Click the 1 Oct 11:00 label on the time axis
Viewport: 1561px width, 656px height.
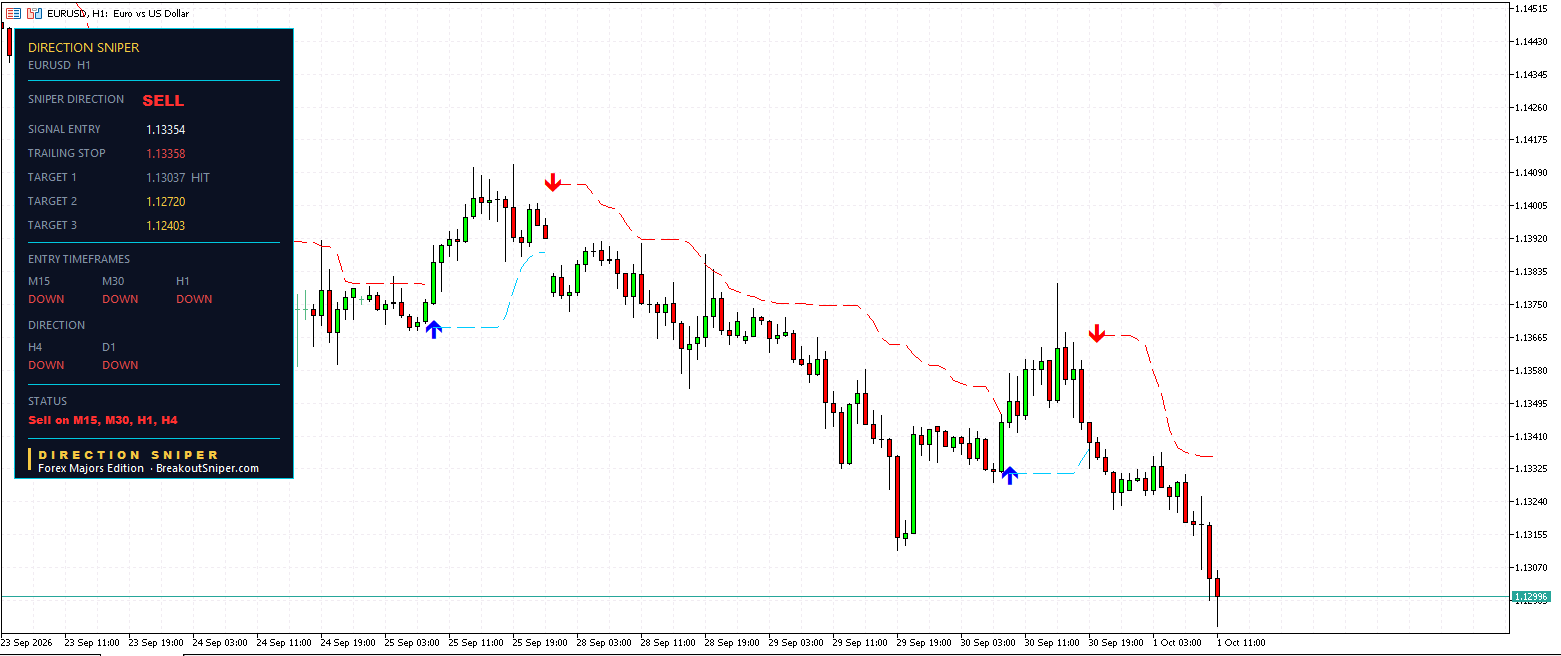(x=1241, y=642)
